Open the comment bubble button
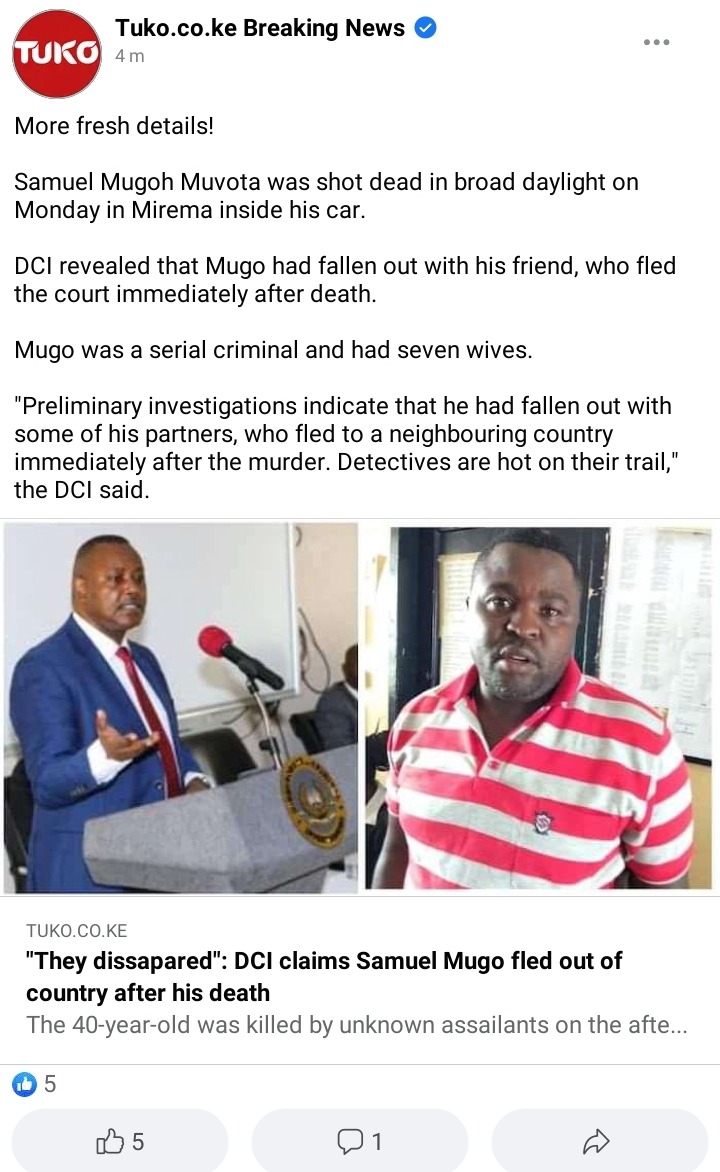The width and height of the screenshot is (720, 1172). point(360,1141)
